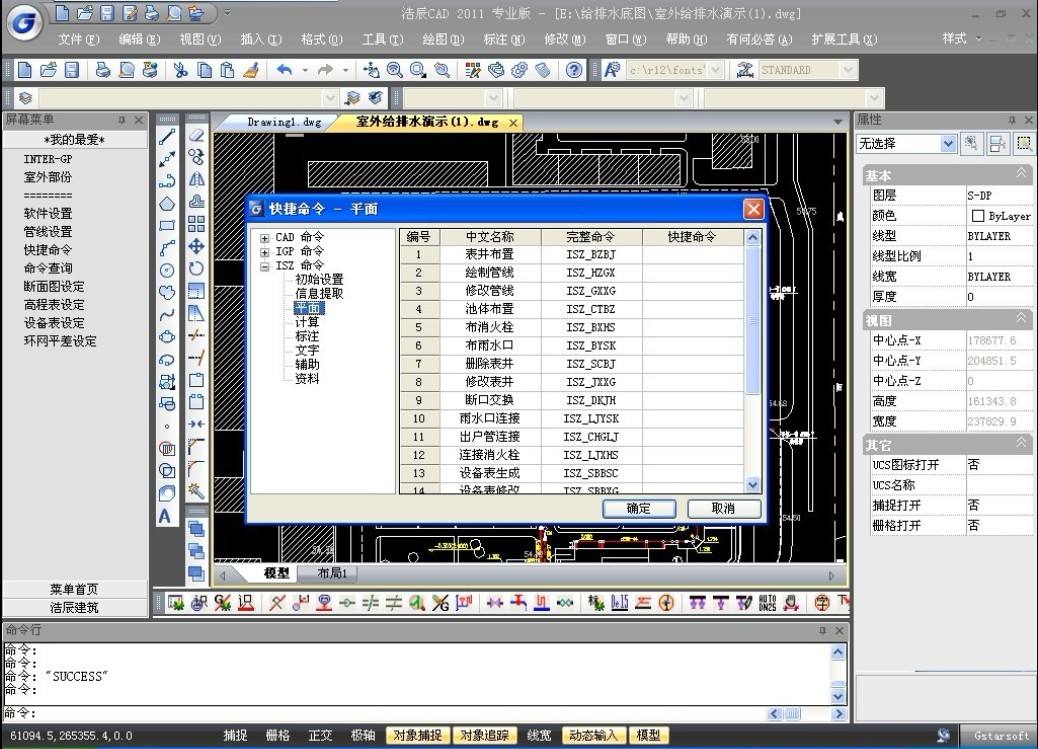The image size is (1038, 749).
Task: Select the Line drawing tool
Action: pos(167,137)
